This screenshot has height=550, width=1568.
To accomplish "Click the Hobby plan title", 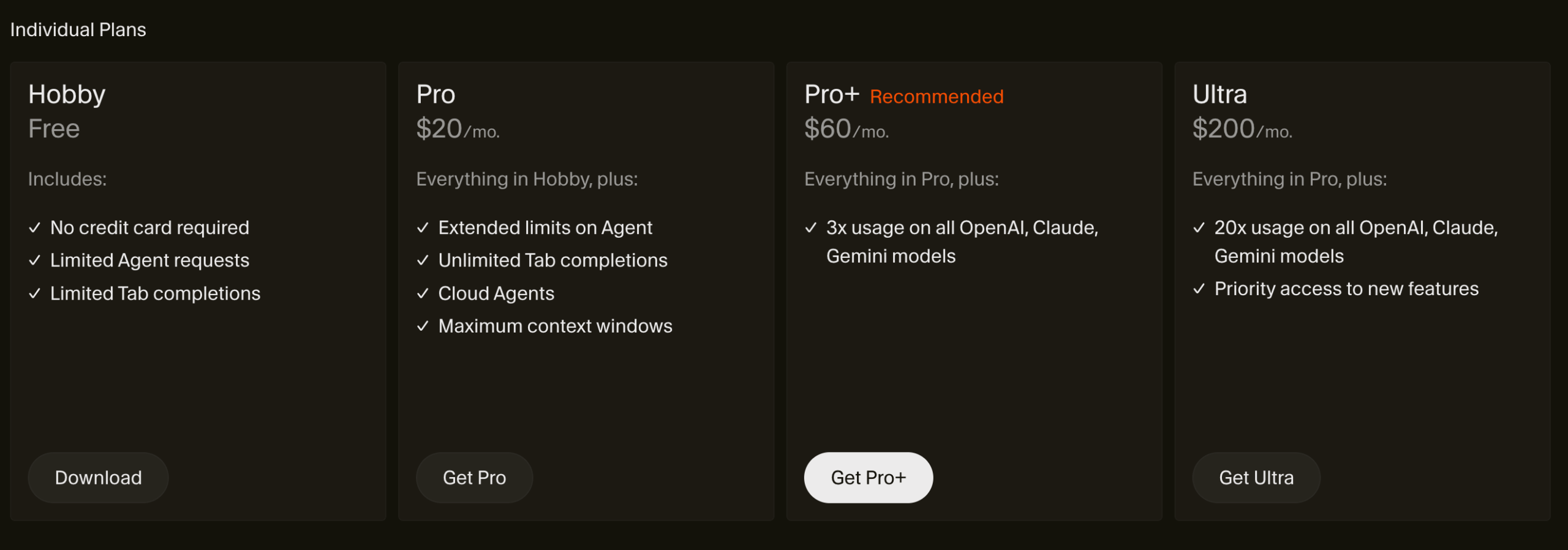I will pos(67,94).
